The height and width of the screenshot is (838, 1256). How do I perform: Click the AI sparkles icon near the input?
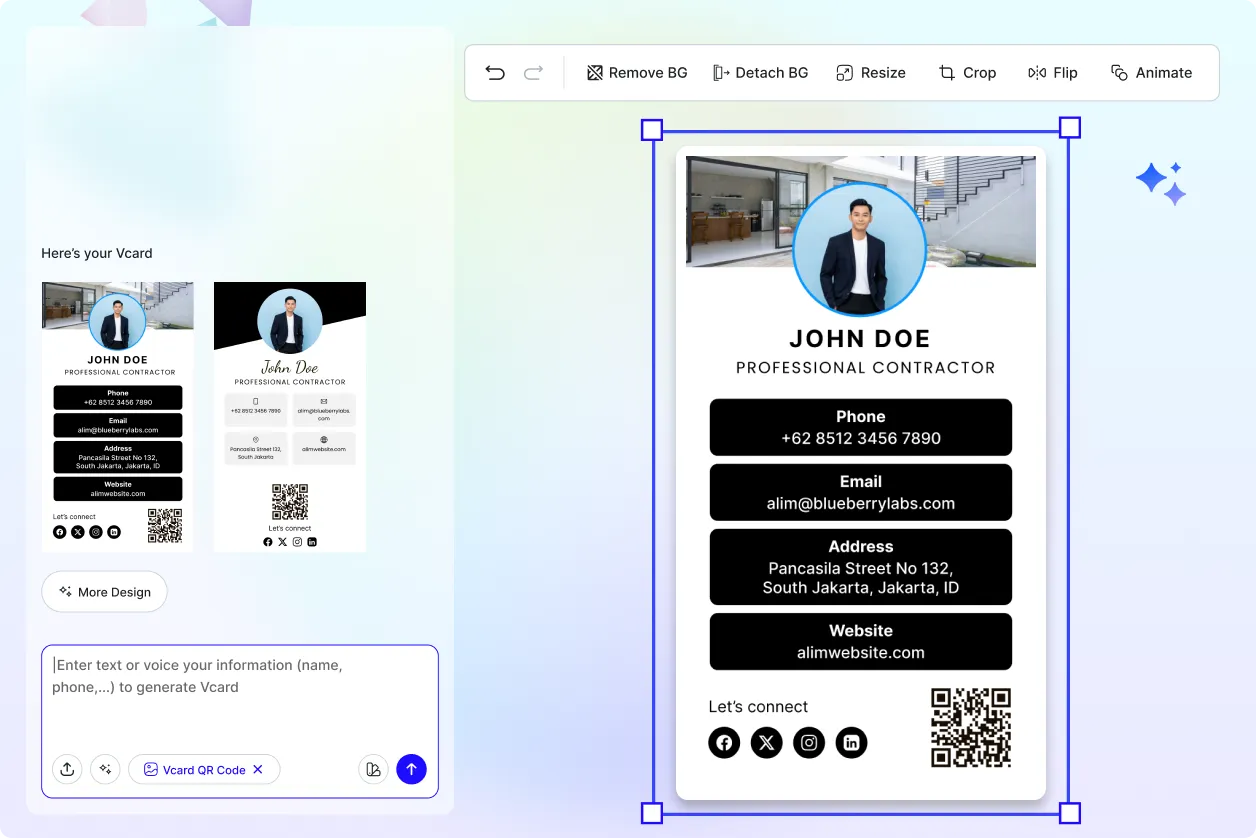[105, 769]
